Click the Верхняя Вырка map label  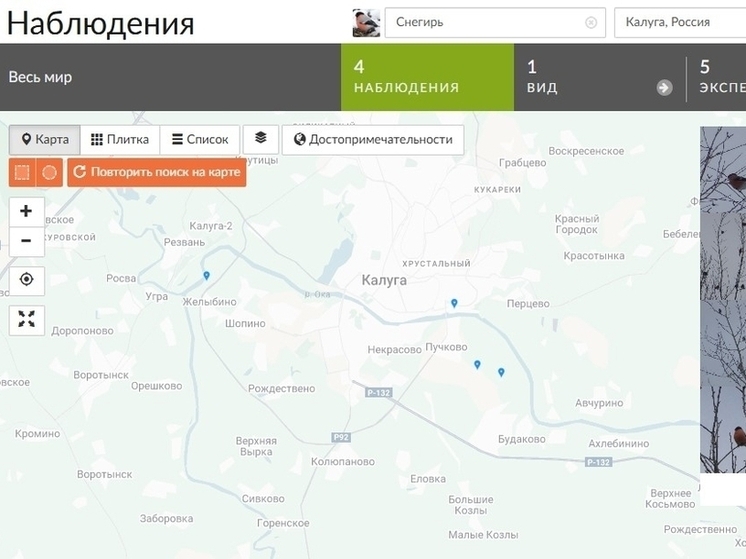point(256,446)
